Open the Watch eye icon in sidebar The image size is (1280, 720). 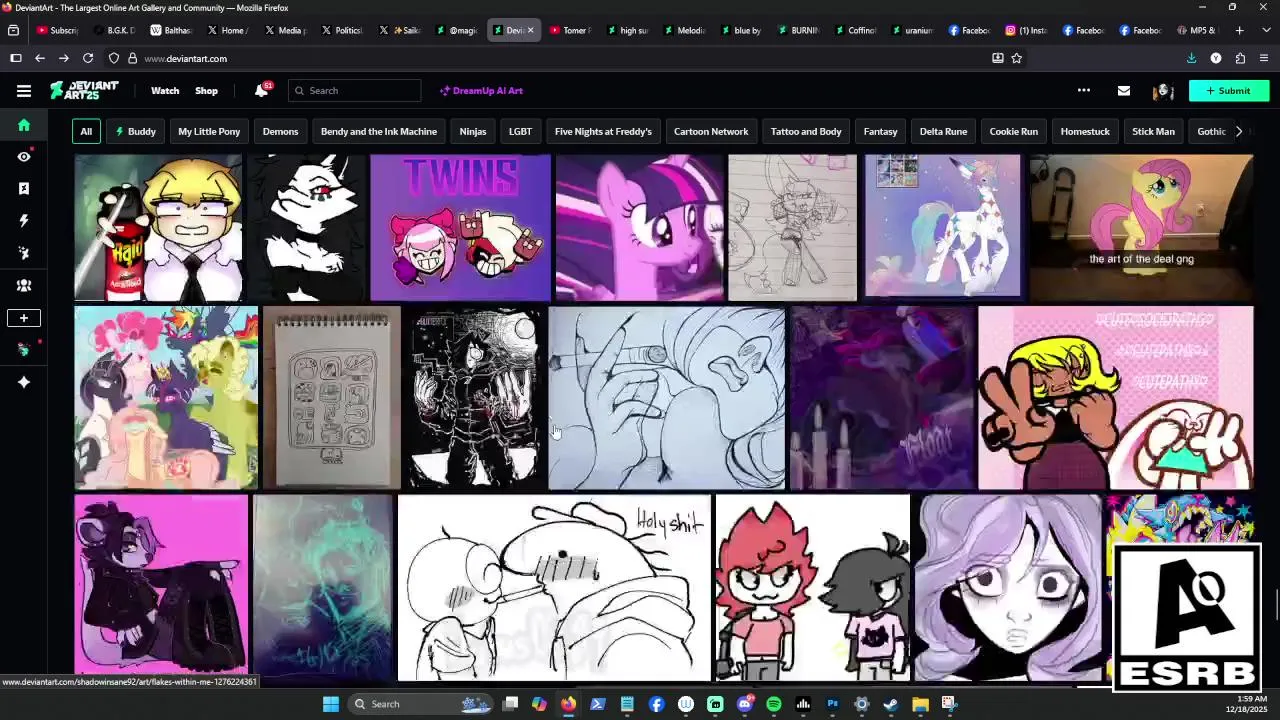point(24,157)
